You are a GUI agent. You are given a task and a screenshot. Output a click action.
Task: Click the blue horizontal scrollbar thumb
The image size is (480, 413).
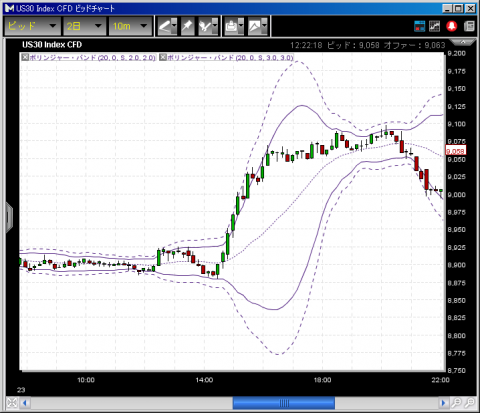[284, 403]
